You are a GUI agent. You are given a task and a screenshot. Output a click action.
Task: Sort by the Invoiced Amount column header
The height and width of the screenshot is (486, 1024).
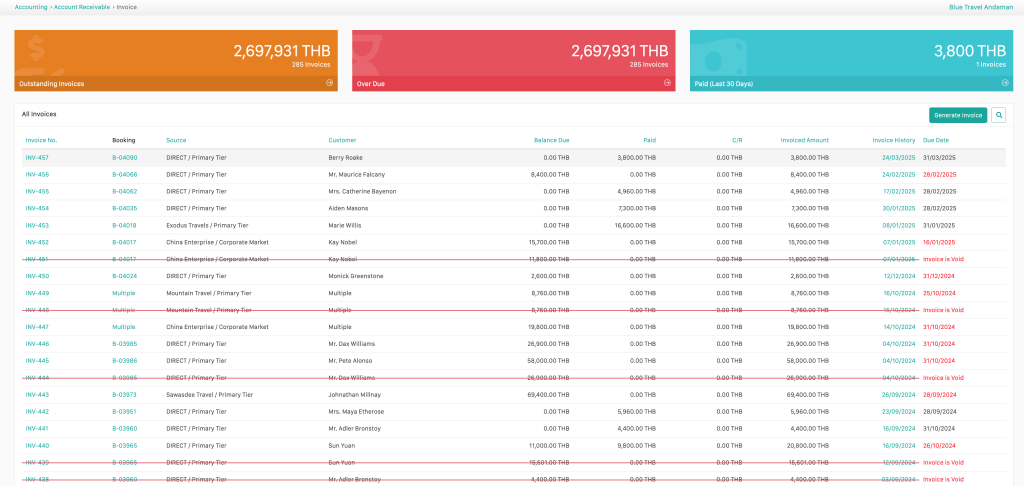tap(804, 140)
